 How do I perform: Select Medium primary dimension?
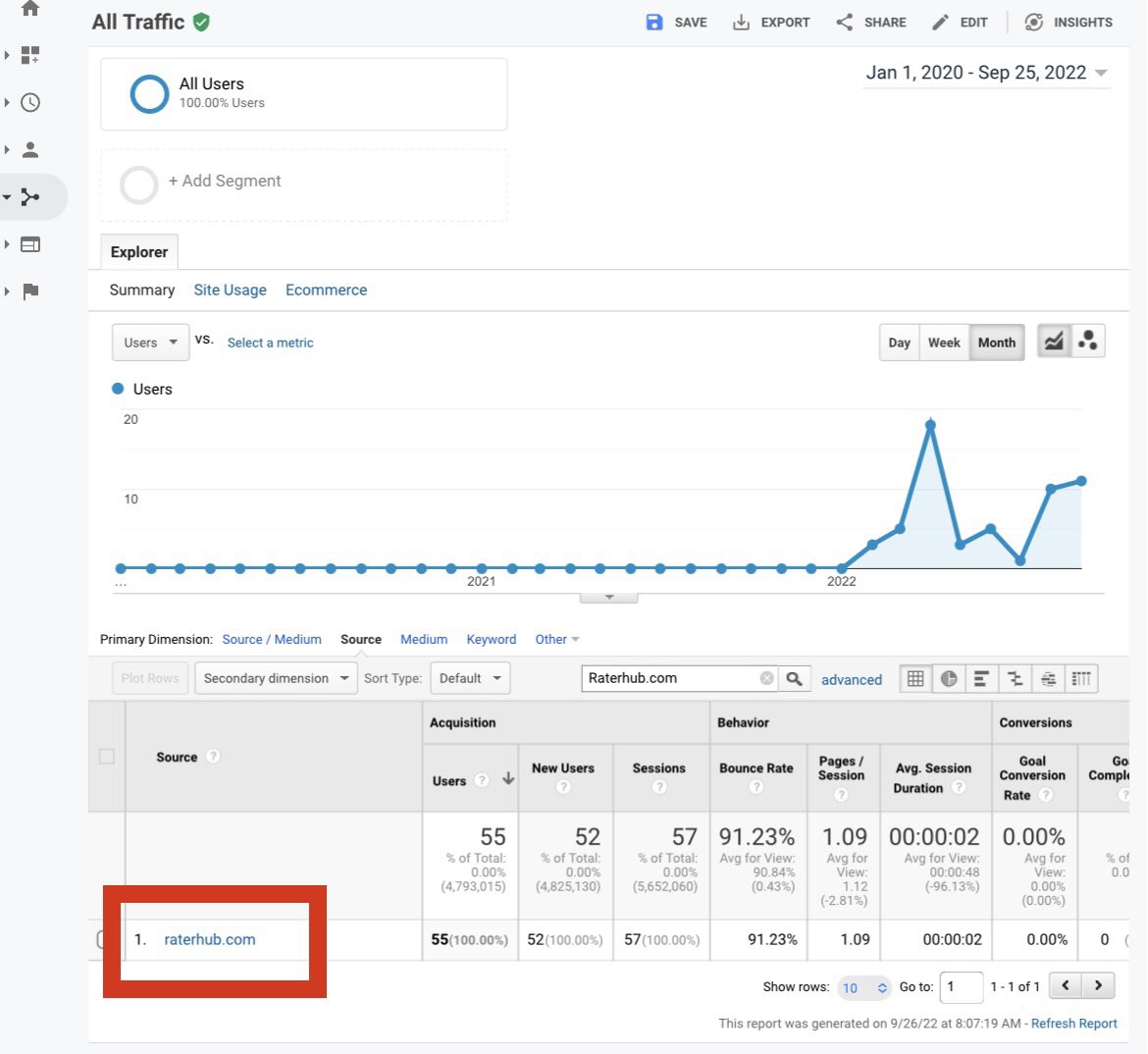pyautogui.click(x=424, y=640)
